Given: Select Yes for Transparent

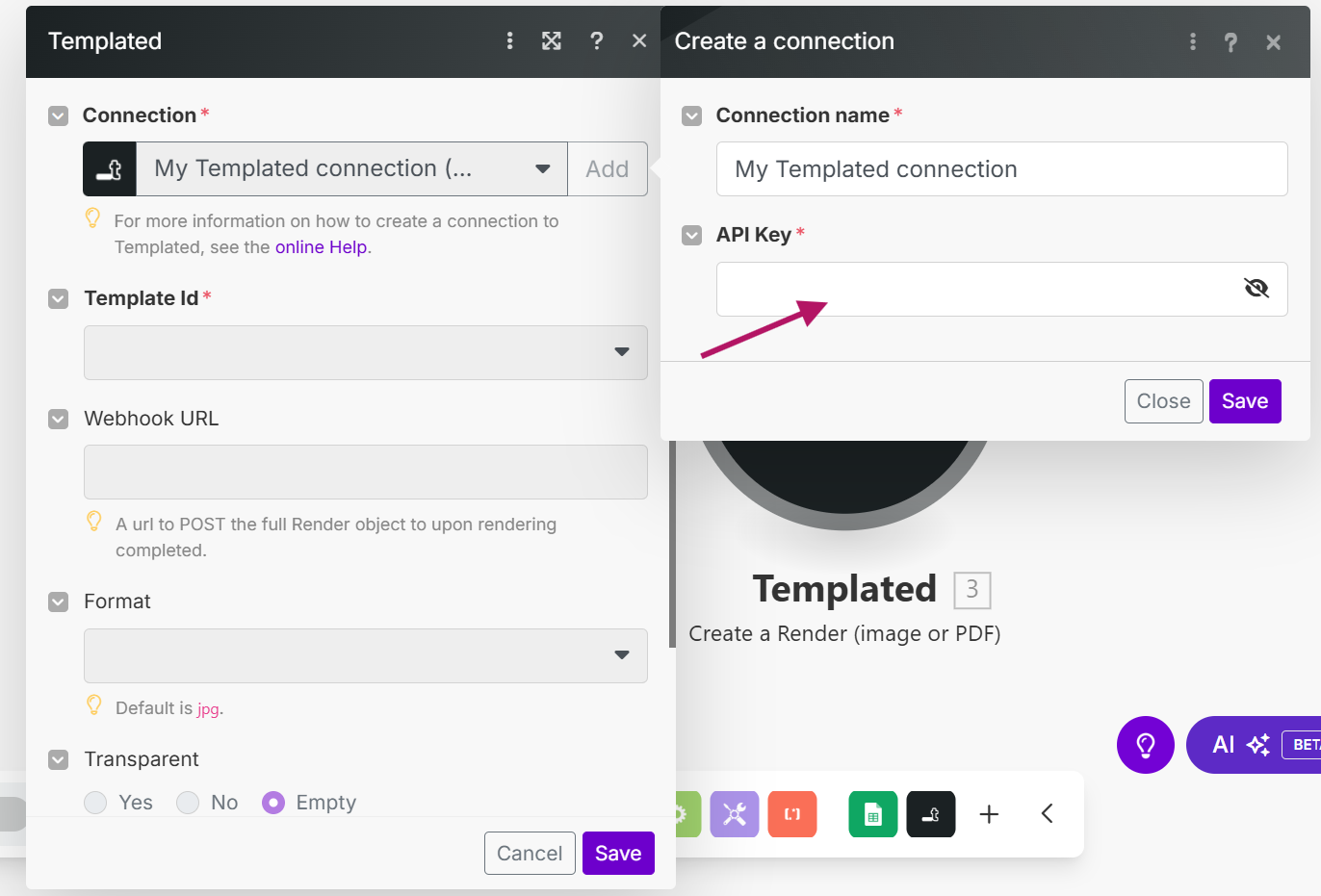Looking at the screenshot, I should (x=95, y=803).
